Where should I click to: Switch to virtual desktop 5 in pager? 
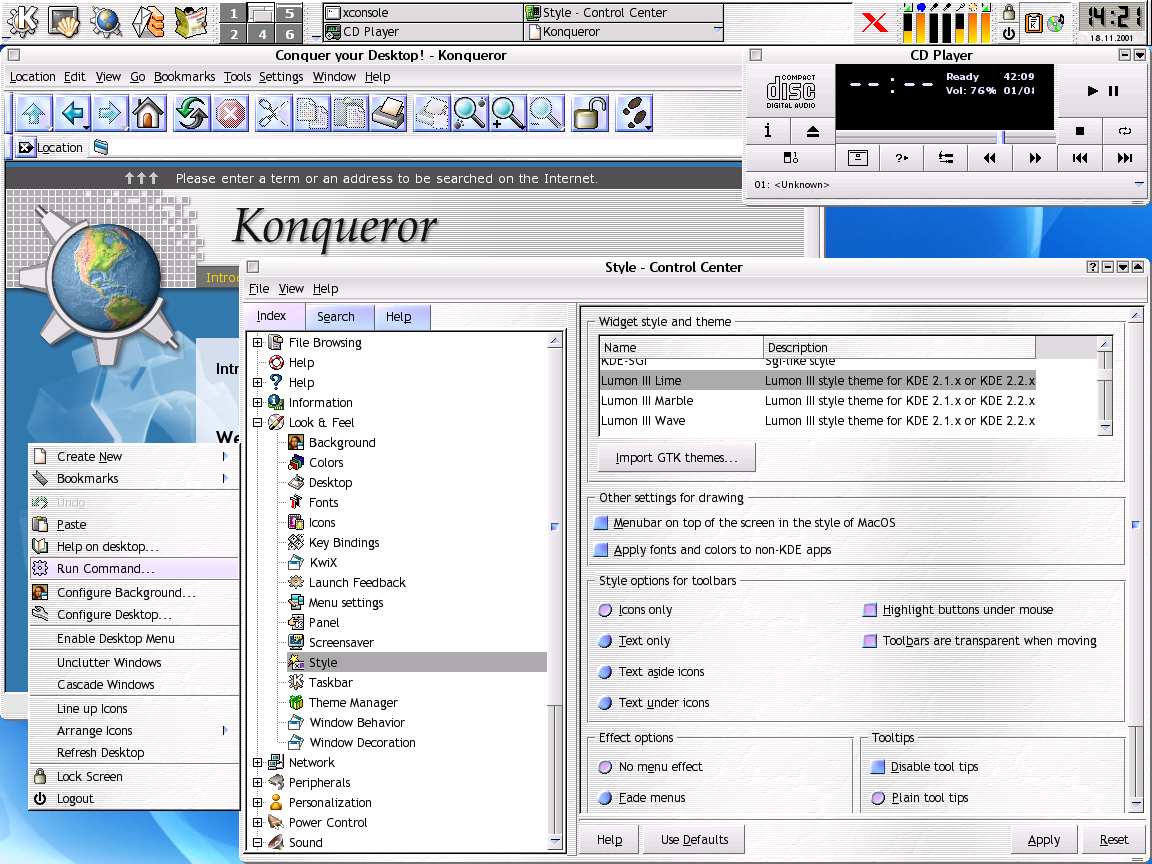[x=289, y=12]
